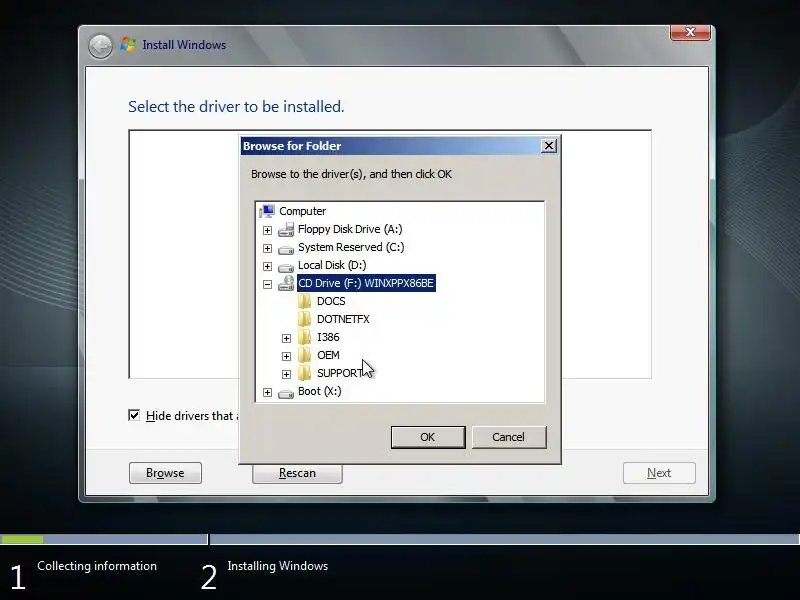Expand the I386 folder node
Screen dimensions: 800x600
286,338
